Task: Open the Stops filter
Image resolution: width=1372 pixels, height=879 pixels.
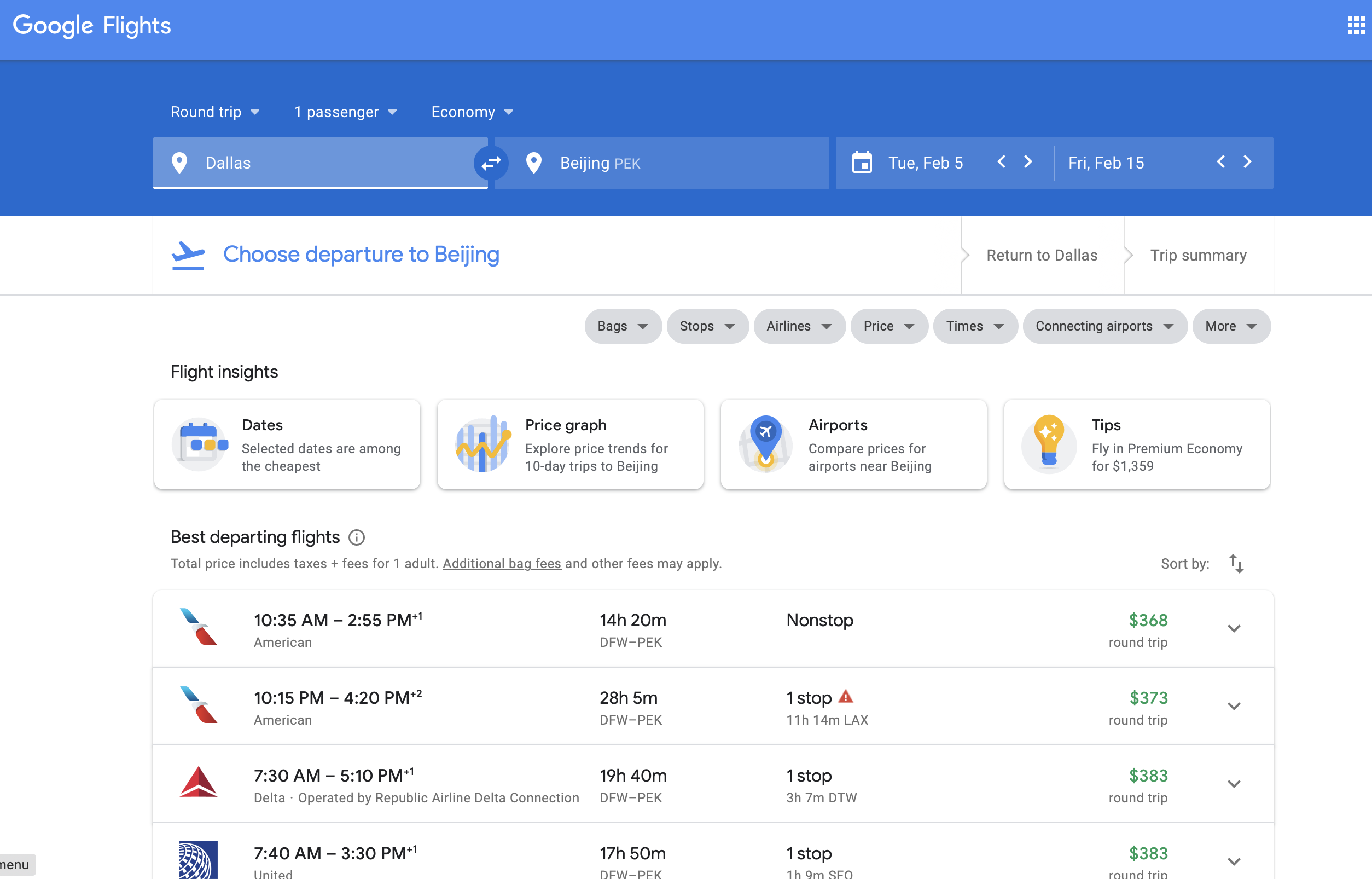Action: (x=707, y=326)
